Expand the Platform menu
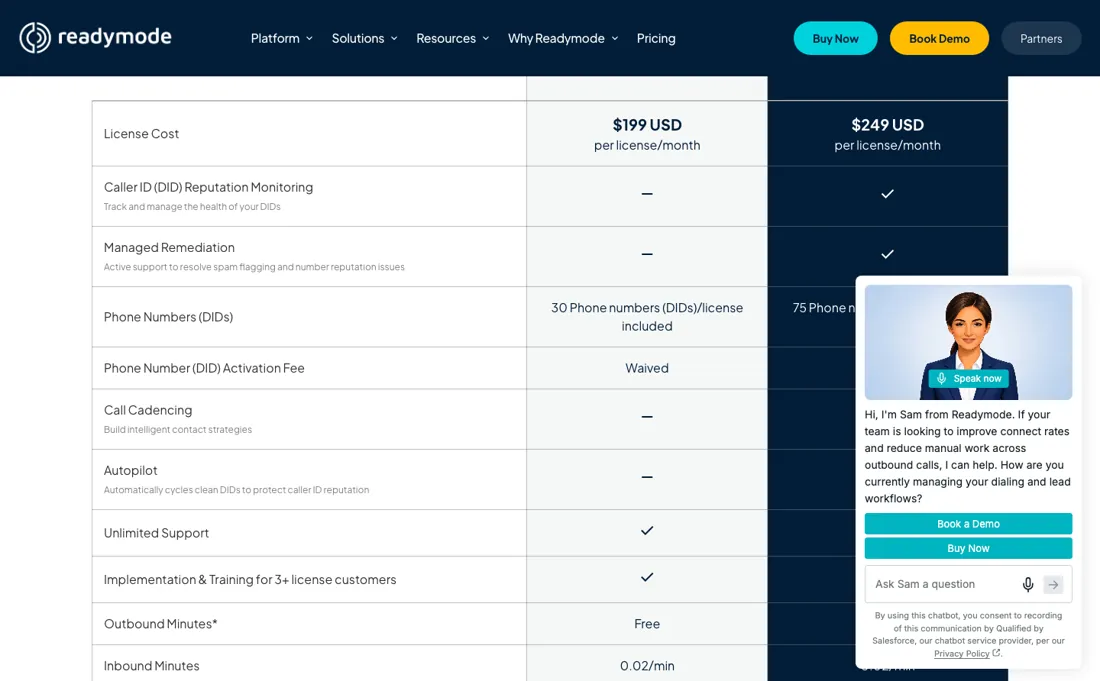 [x=281, y=39]
